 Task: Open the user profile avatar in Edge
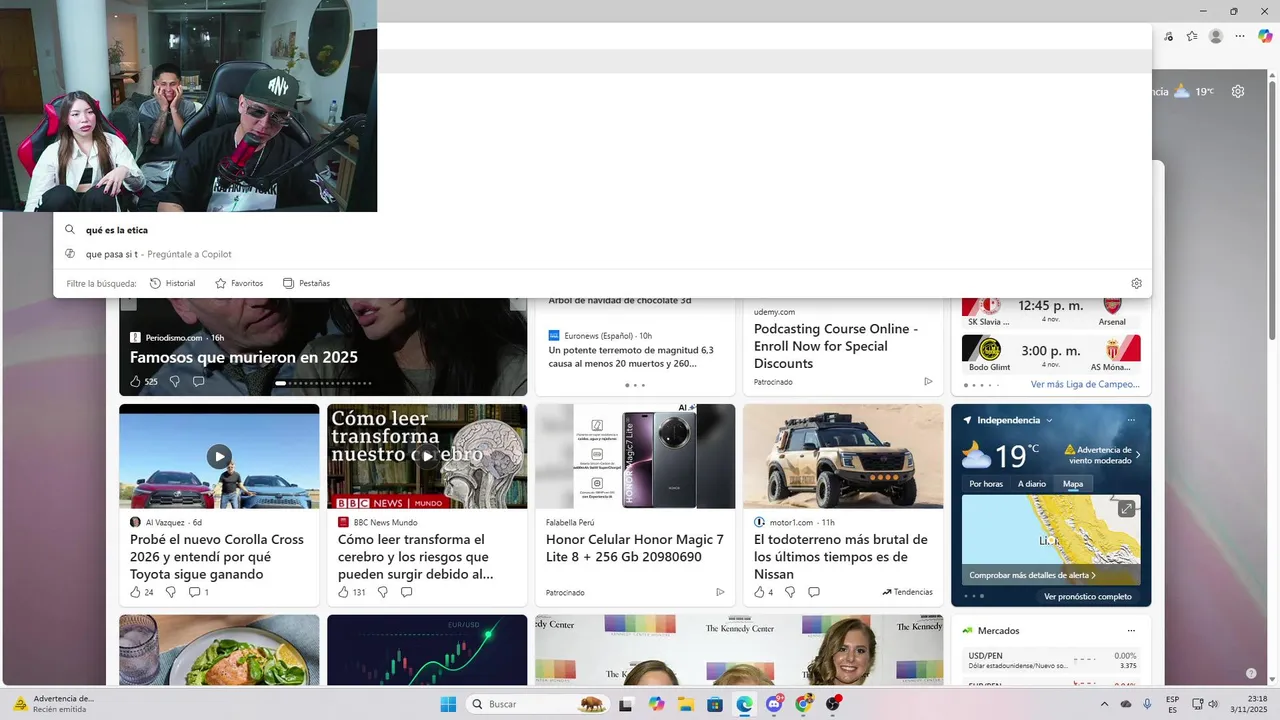(x=1216, y=36)
